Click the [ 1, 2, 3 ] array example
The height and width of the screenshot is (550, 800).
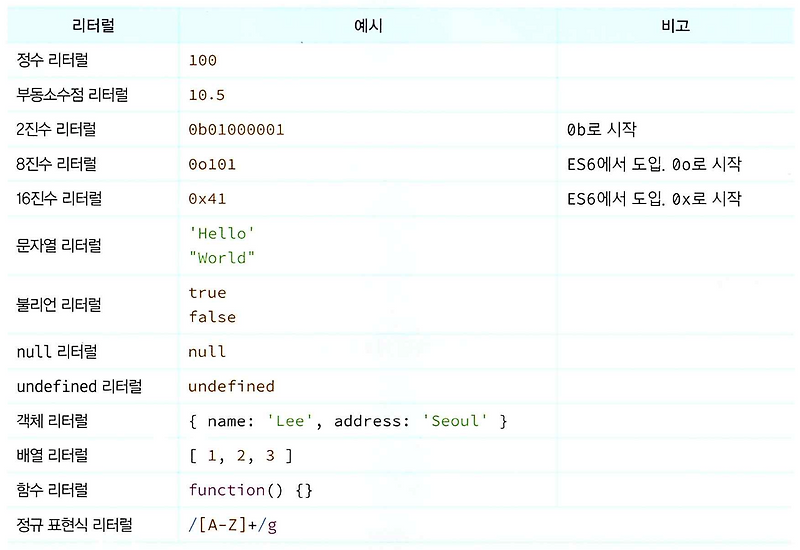click(241, 456)
